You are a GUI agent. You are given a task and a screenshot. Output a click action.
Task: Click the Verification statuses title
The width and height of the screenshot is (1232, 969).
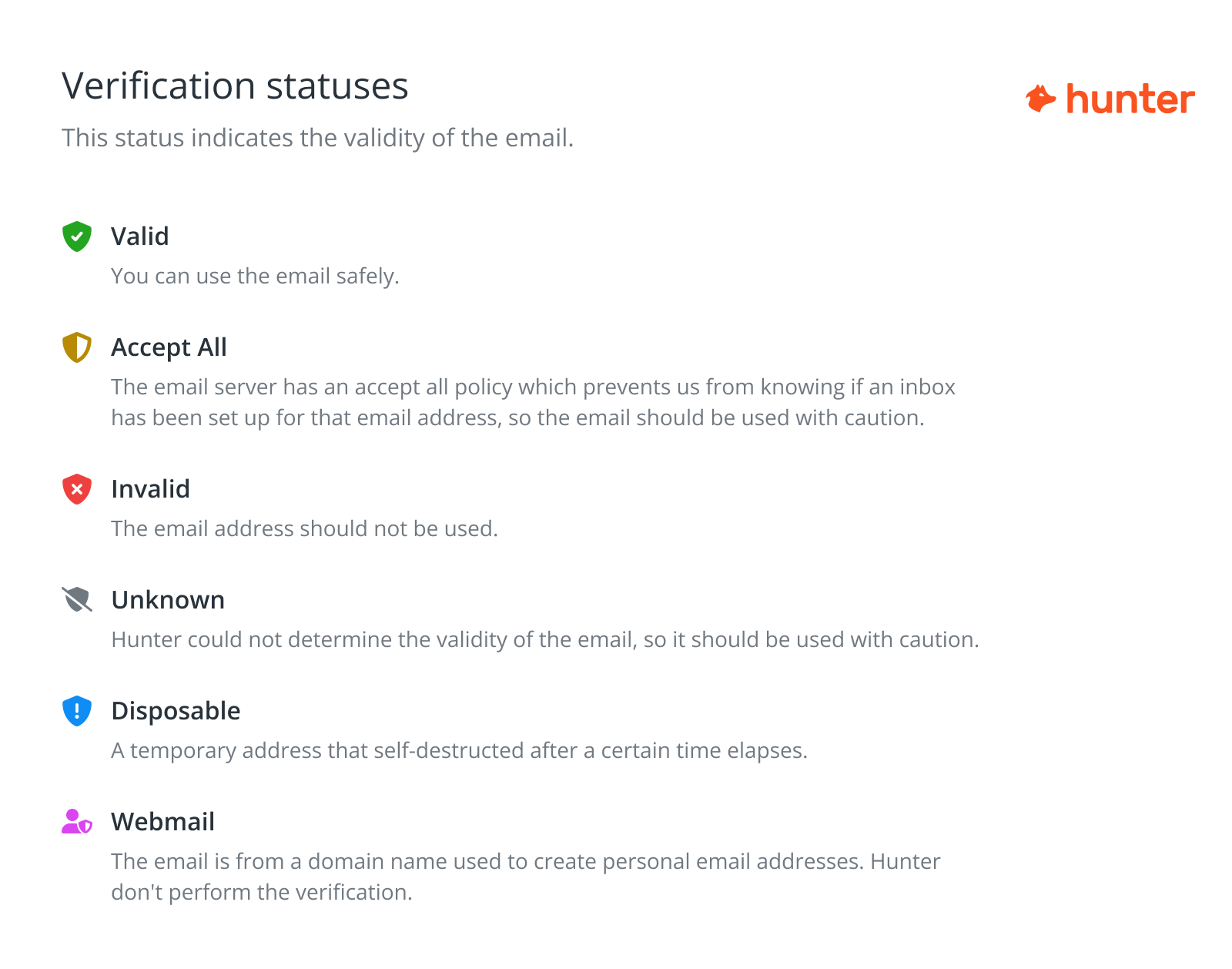[x=235, y=85]
